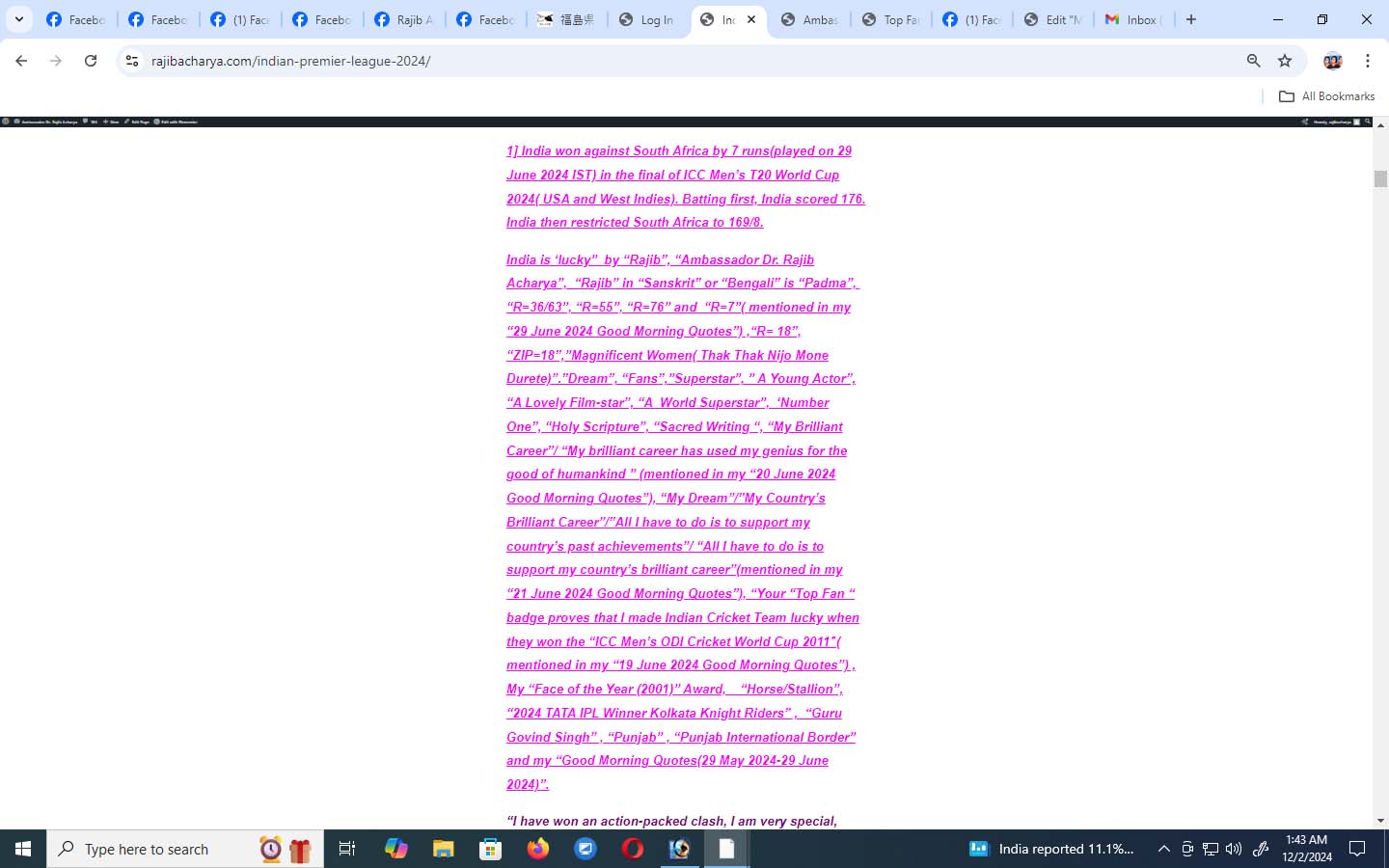Open Meet Now from the system tray
Screen dimensions: 1389x868
tap(1187, 849)
